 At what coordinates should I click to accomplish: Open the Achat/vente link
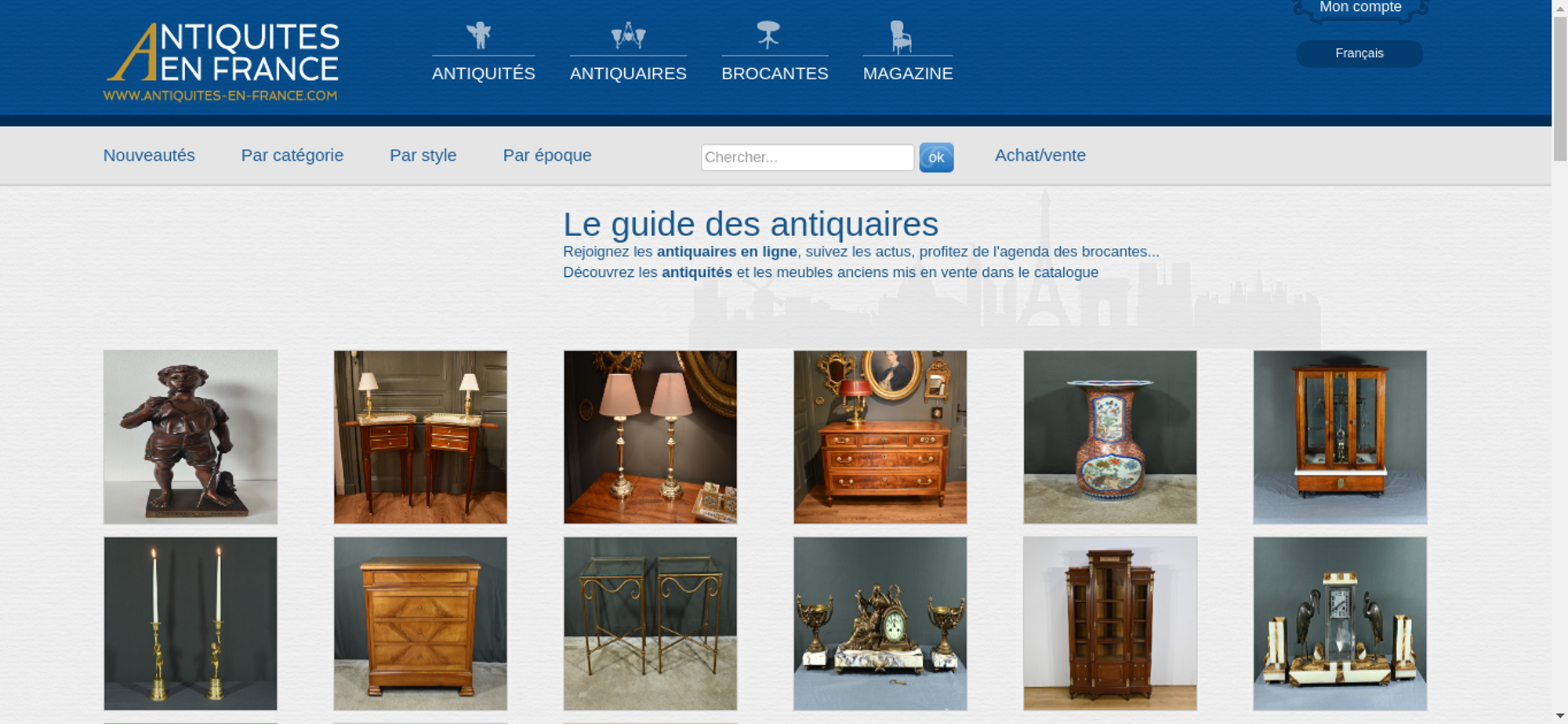pos(1040,155)
